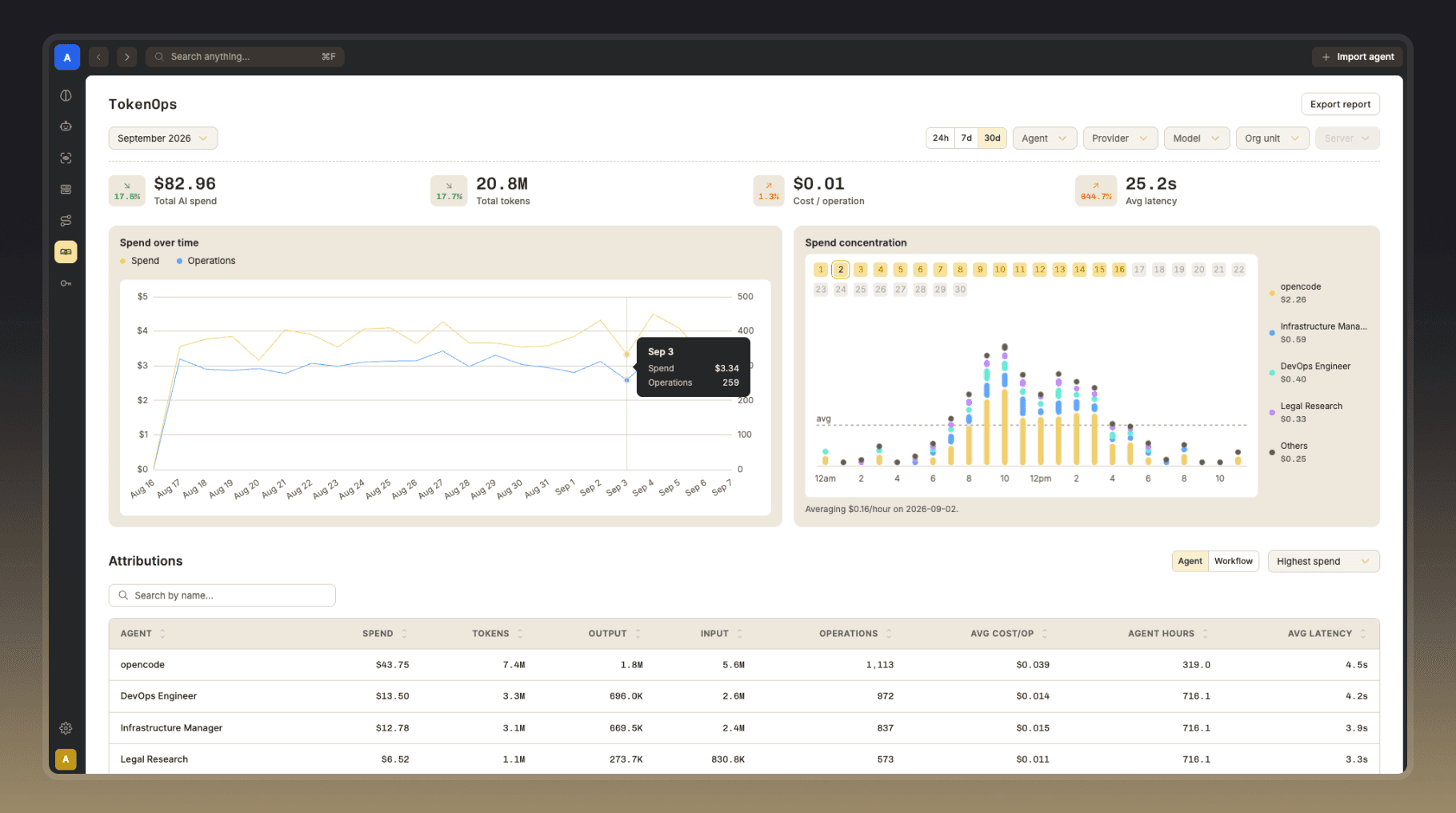Sort by the AGENT HOURS column icon
The width and height of the screenshot is (1456, 813).
[1206, 634]
